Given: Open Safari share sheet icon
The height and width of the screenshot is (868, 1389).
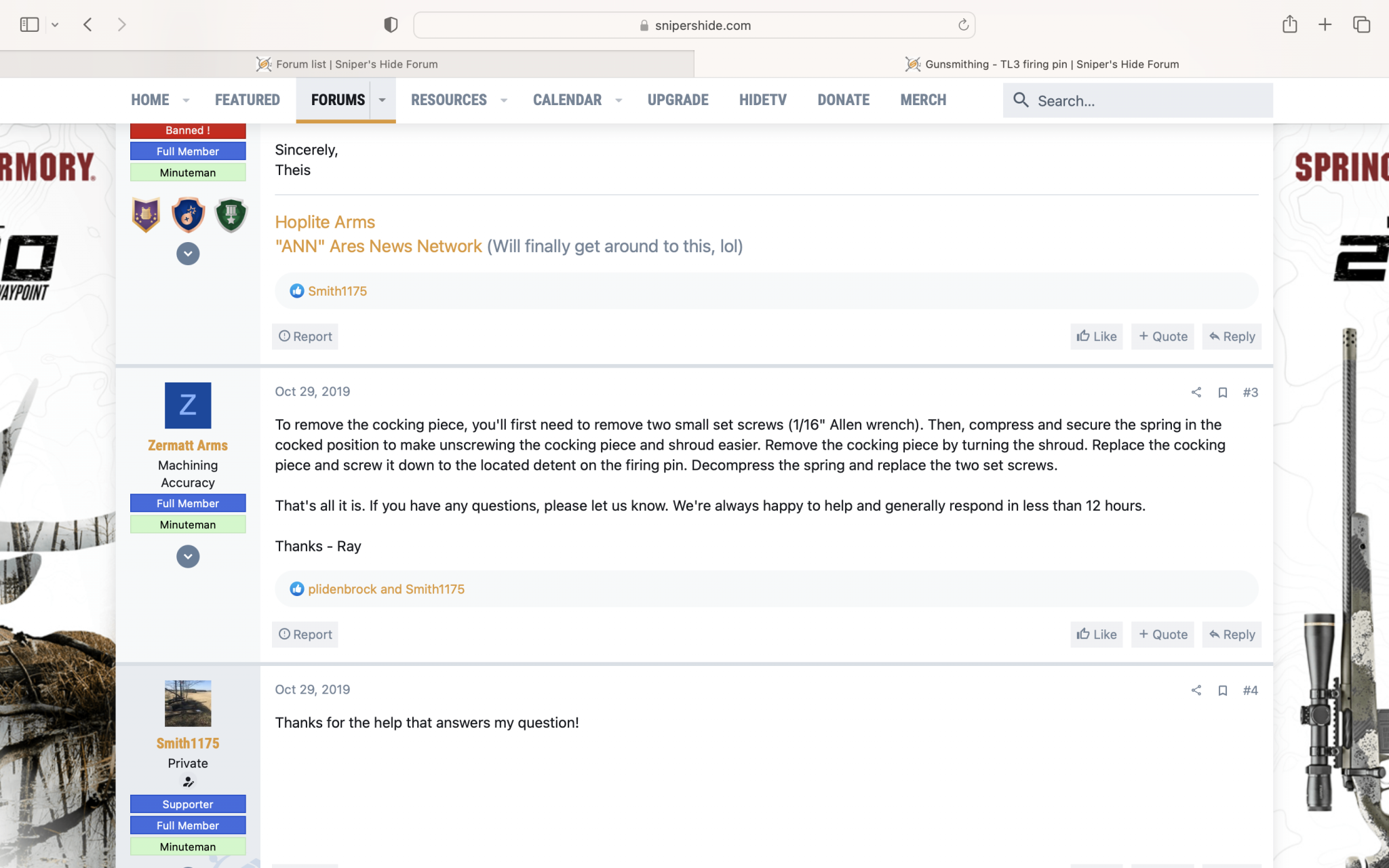Looking at the screenshot, I should click(1289, 25).
